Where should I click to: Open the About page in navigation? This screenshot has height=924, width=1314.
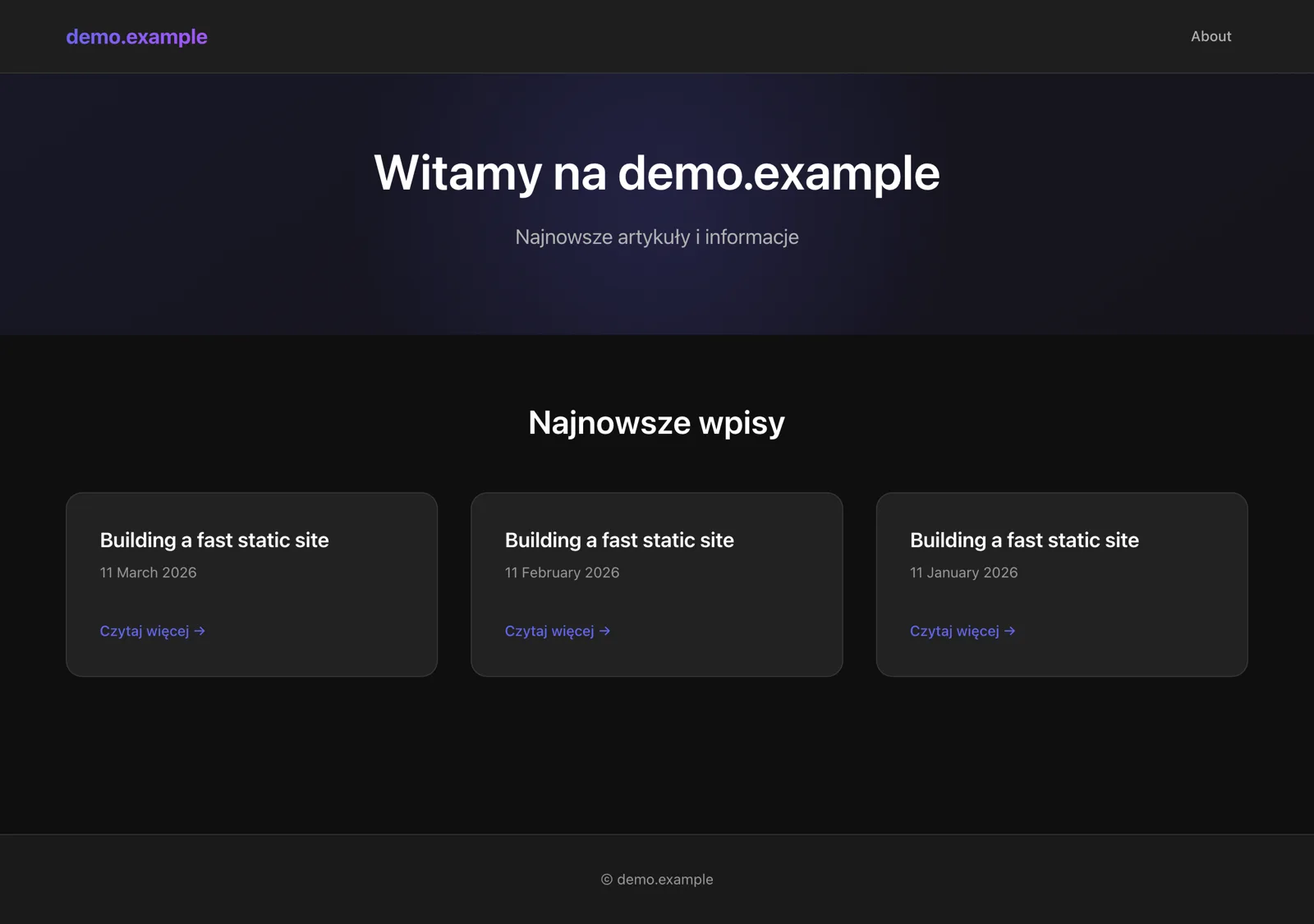coord(1211,36)
